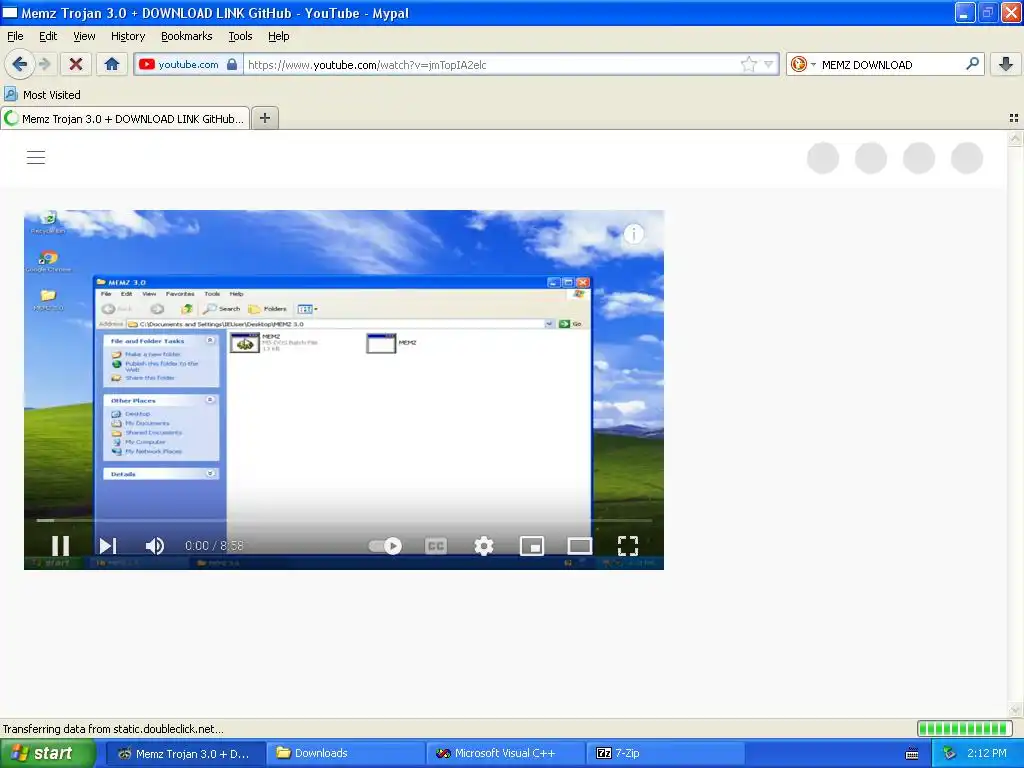1024x768 pixels.
Task: Switch to 7-Zip taskbar window
Action: pos(666,753)
